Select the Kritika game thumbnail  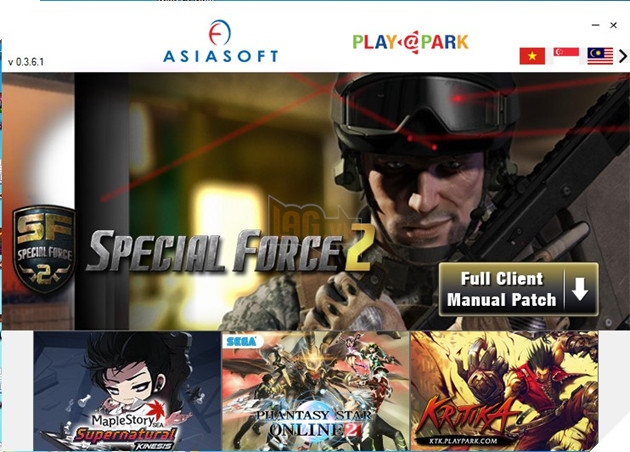(504, 391)
